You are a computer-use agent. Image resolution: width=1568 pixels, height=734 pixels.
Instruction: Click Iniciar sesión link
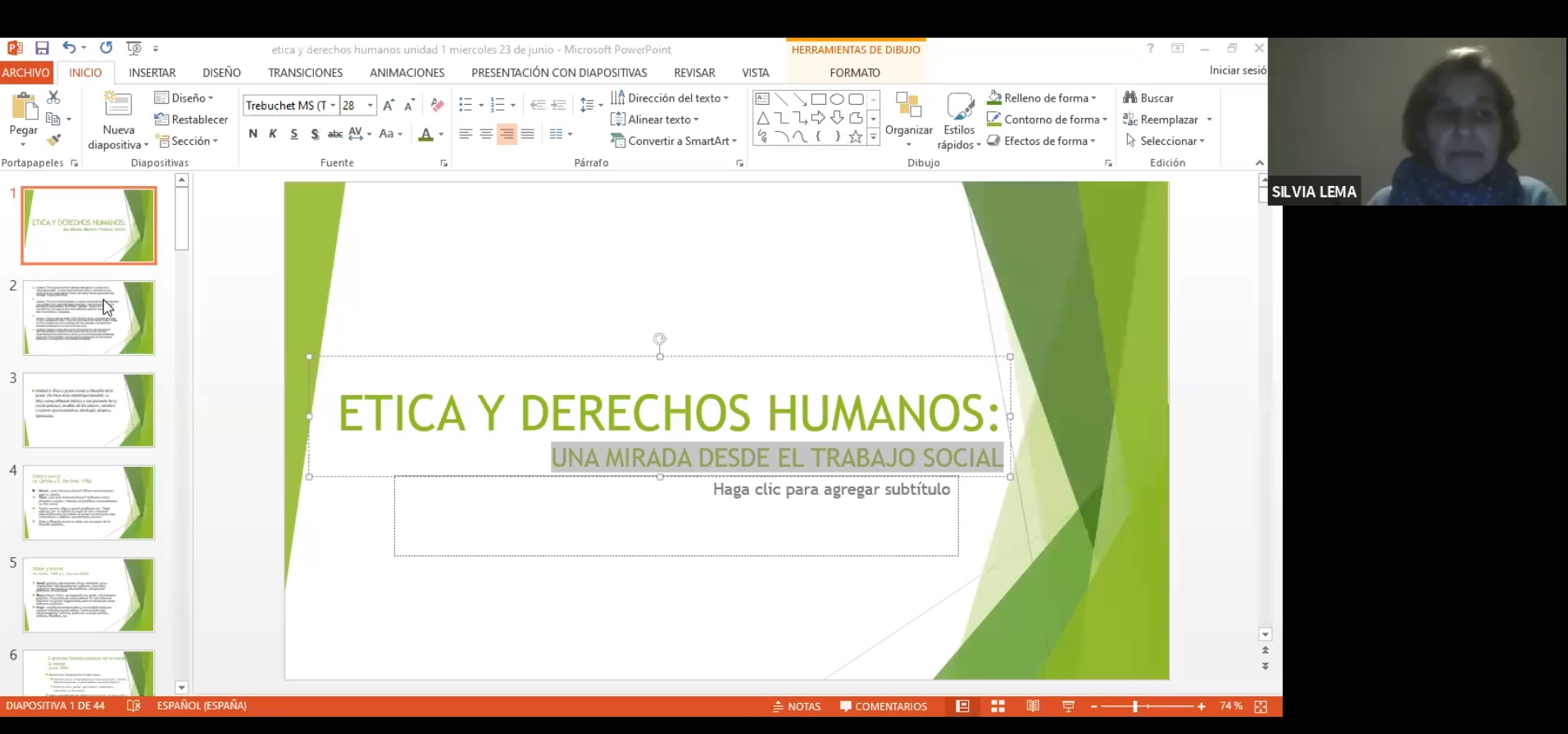[1238, 70]
